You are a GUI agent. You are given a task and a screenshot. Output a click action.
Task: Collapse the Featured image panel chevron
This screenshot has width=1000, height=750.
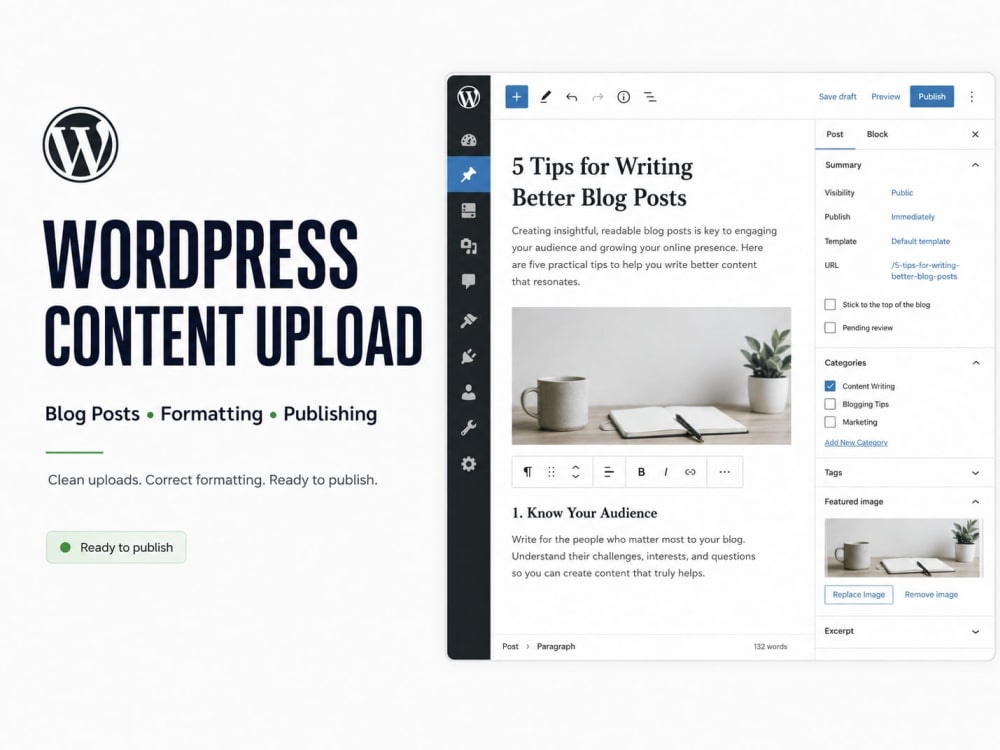tap(975, 501)
